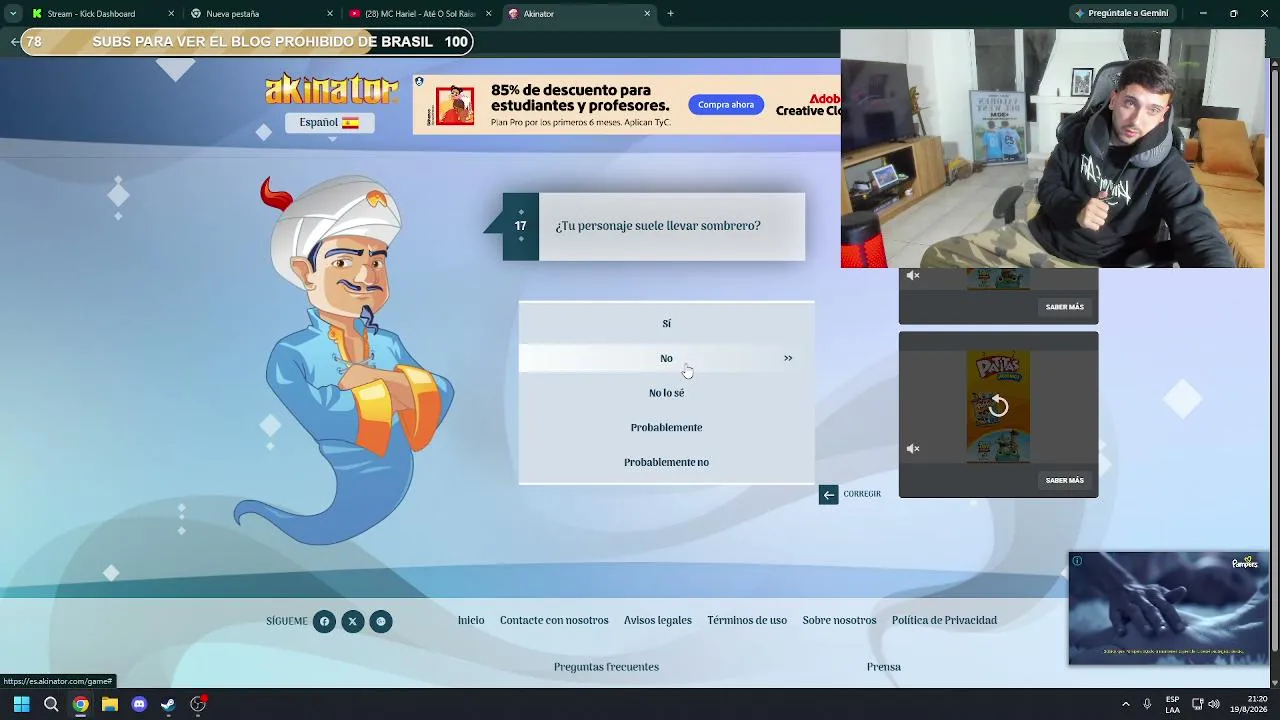
Task: Select the Akinator browser tab
Action: pos(580,14)
